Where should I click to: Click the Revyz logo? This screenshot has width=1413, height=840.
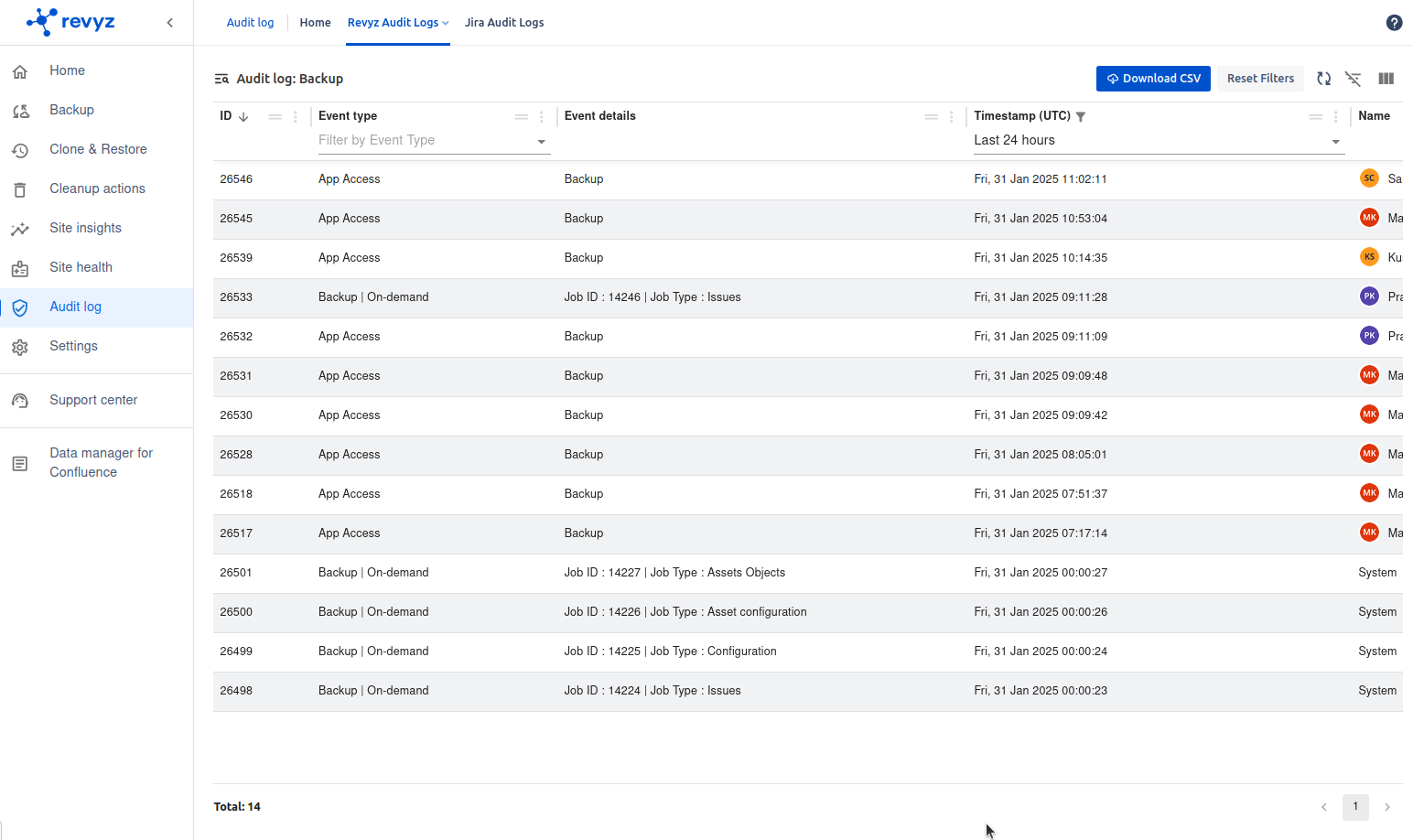pyautogui.click(x=70, y=22)
